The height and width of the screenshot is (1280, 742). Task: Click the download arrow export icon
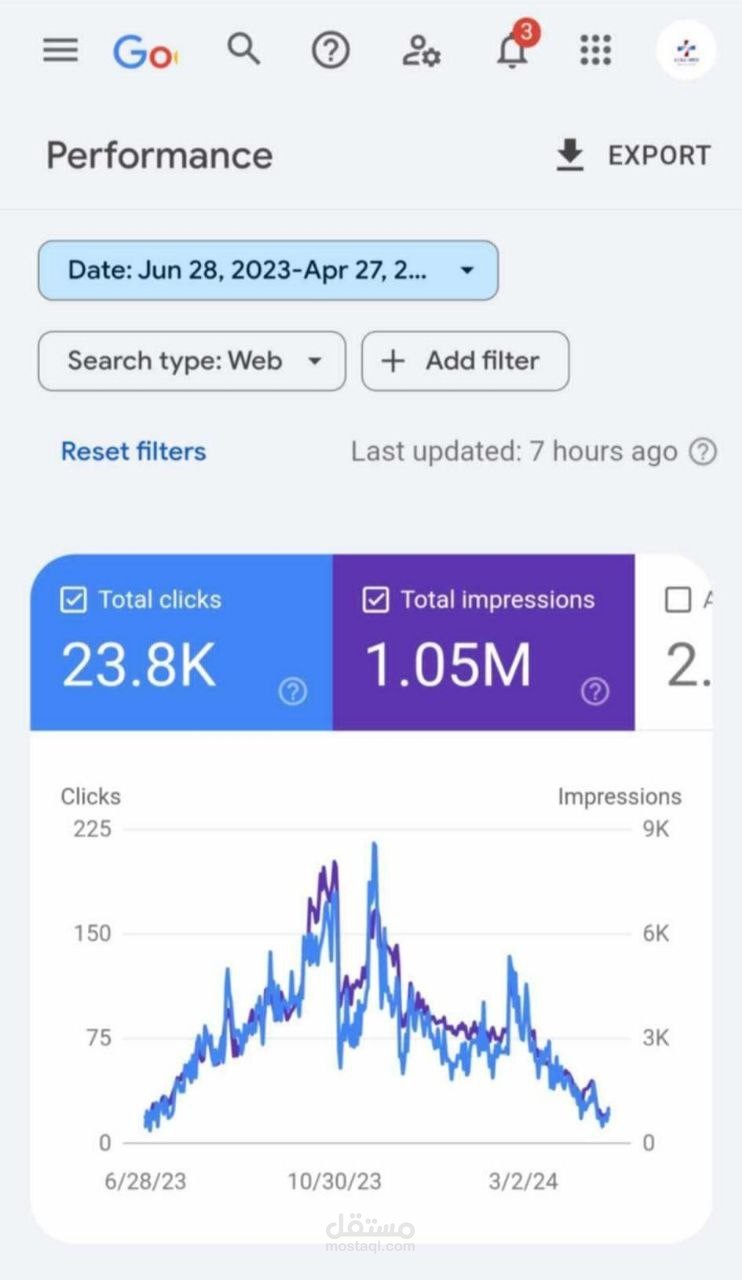(x=570, y=156)
